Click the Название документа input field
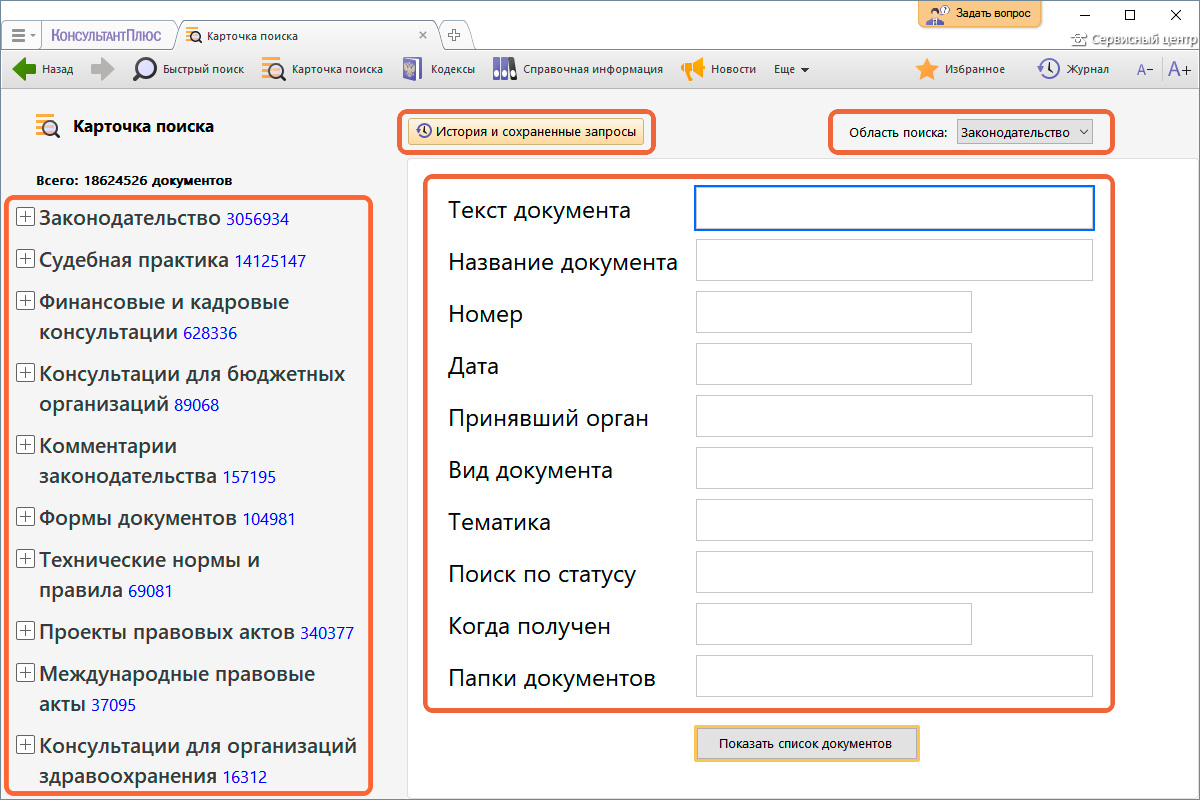 [x=894, y=260]
